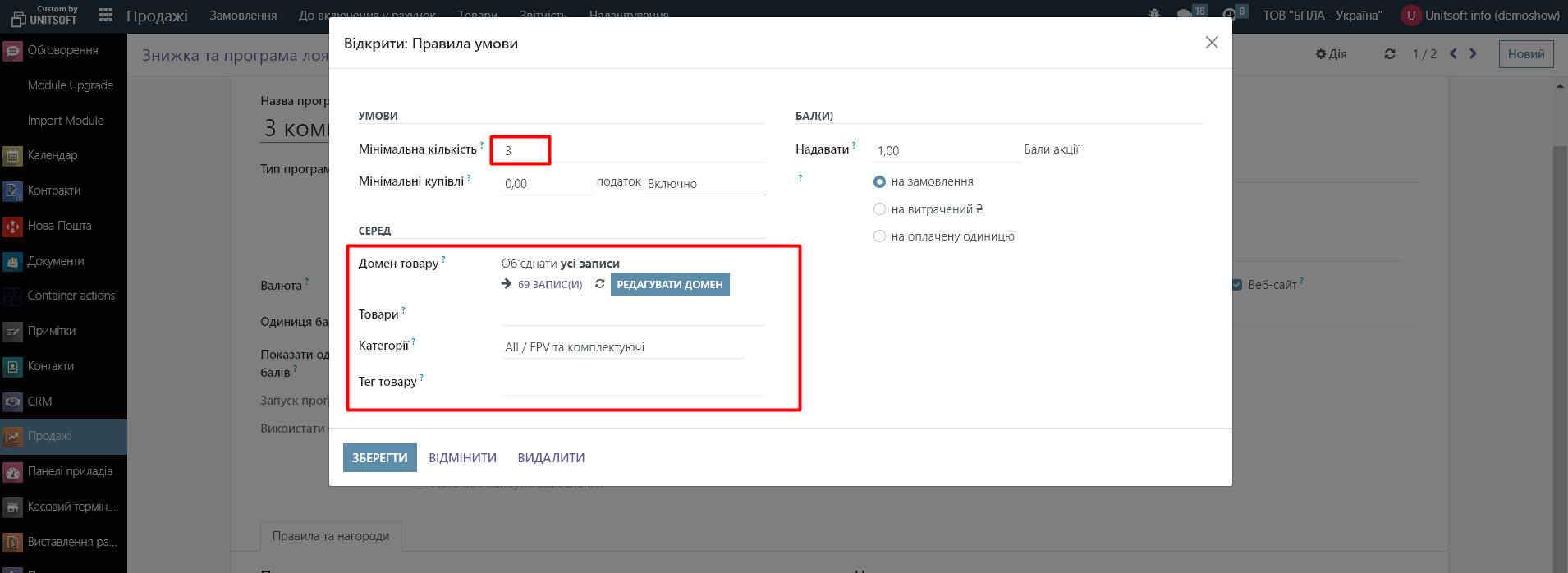The image size is (1568, 573).
Task: Open the messages chat icon with badge
Action: pyautogui.click(x=1184, y=15)
